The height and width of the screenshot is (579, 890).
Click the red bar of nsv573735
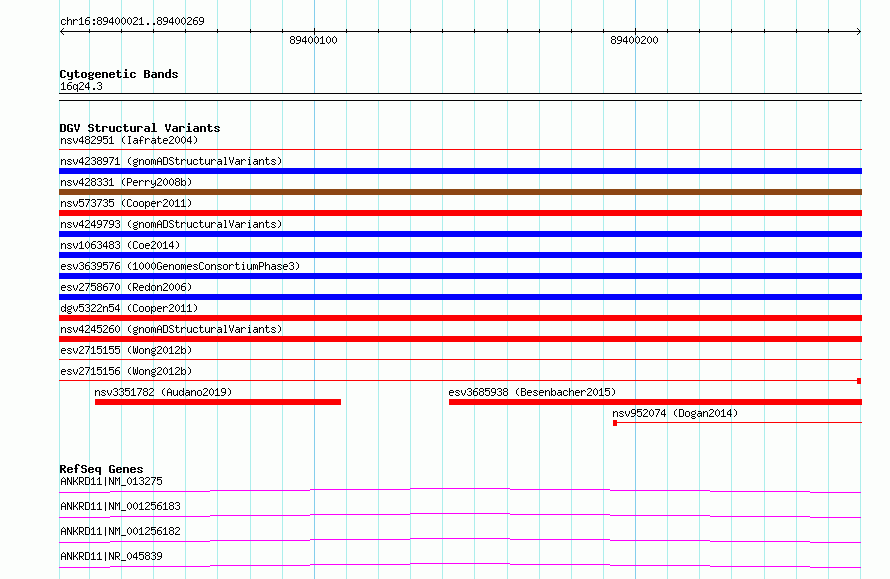click(x=460, y=213)
